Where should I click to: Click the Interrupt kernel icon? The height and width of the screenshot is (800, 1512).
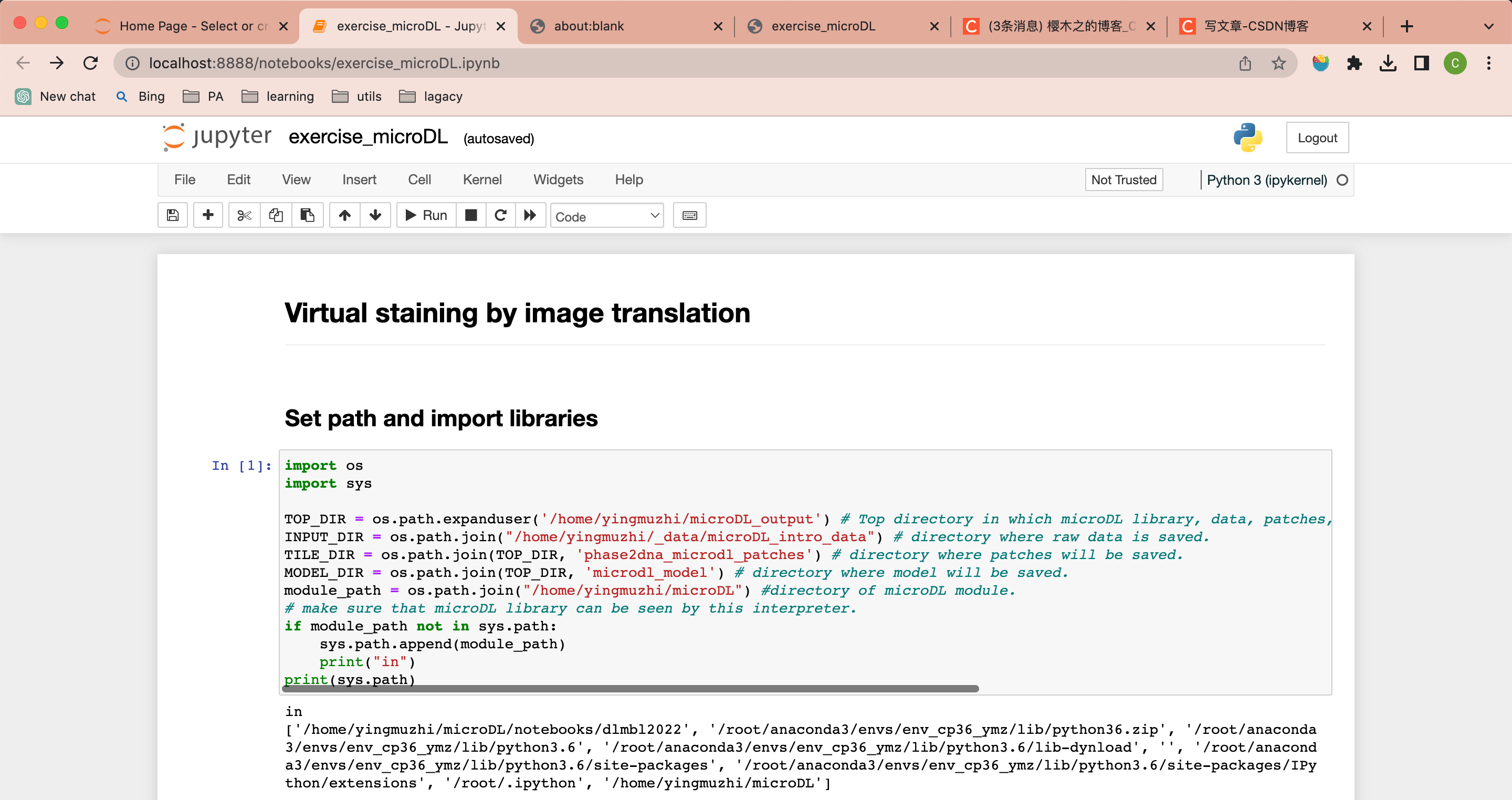tap(470, 215)
